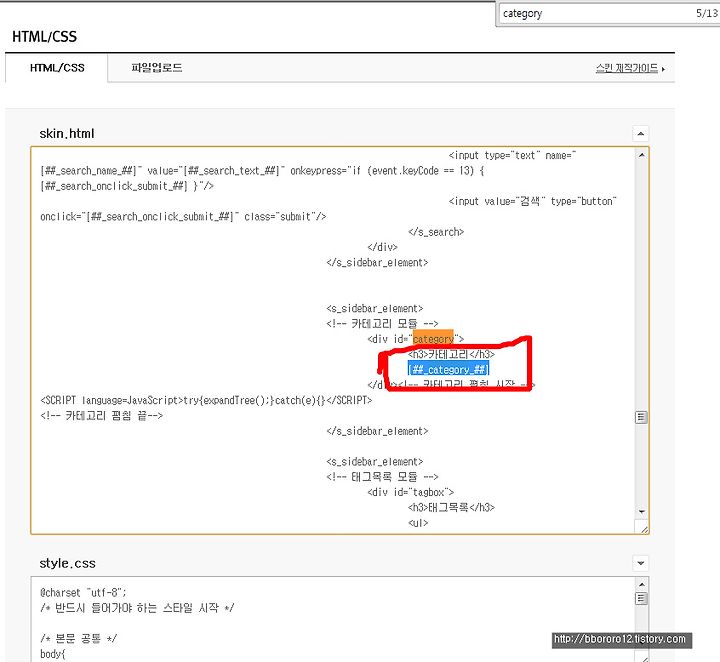Viewport: 720px width, 662px height.
Task: Click the @charset "utf-8"; line in style.css
Action: (x=83, y=592)
